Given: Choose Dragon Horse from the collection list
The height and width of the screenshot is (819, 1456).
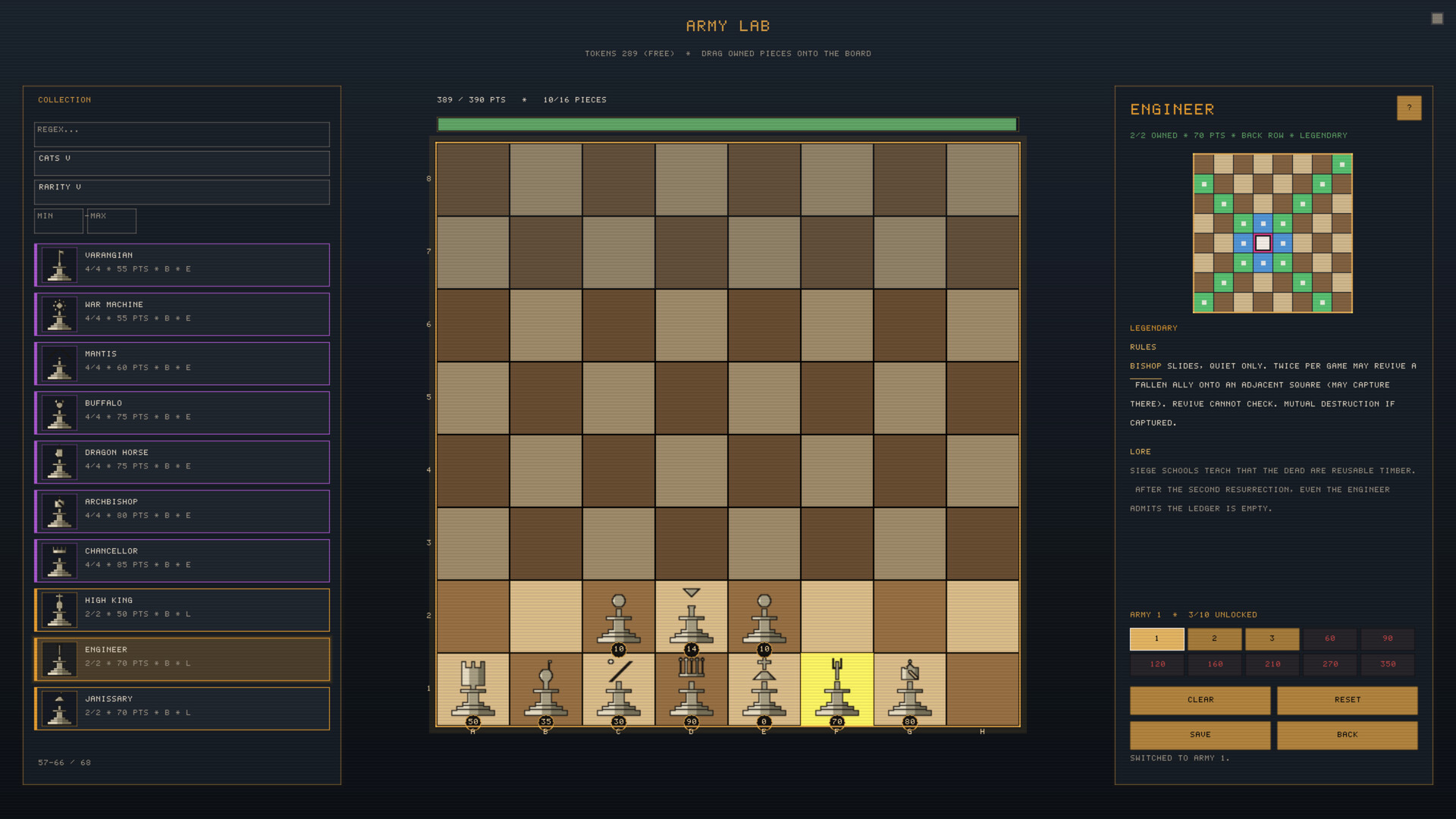Looking at the screenshot, I should (182, 462).
